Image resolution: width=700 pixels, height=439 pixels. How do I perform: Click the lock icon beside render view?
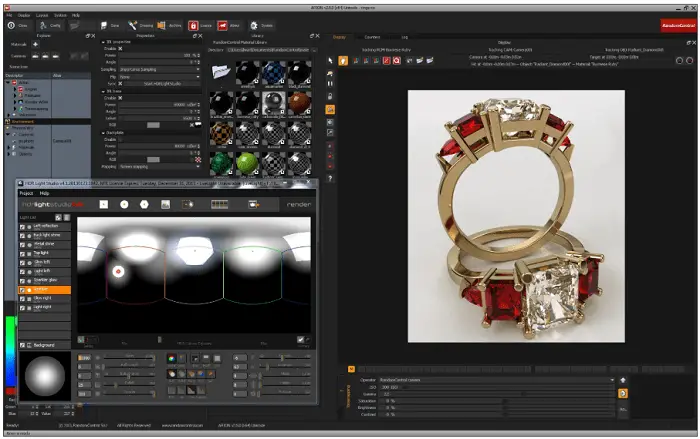[330, 96]
